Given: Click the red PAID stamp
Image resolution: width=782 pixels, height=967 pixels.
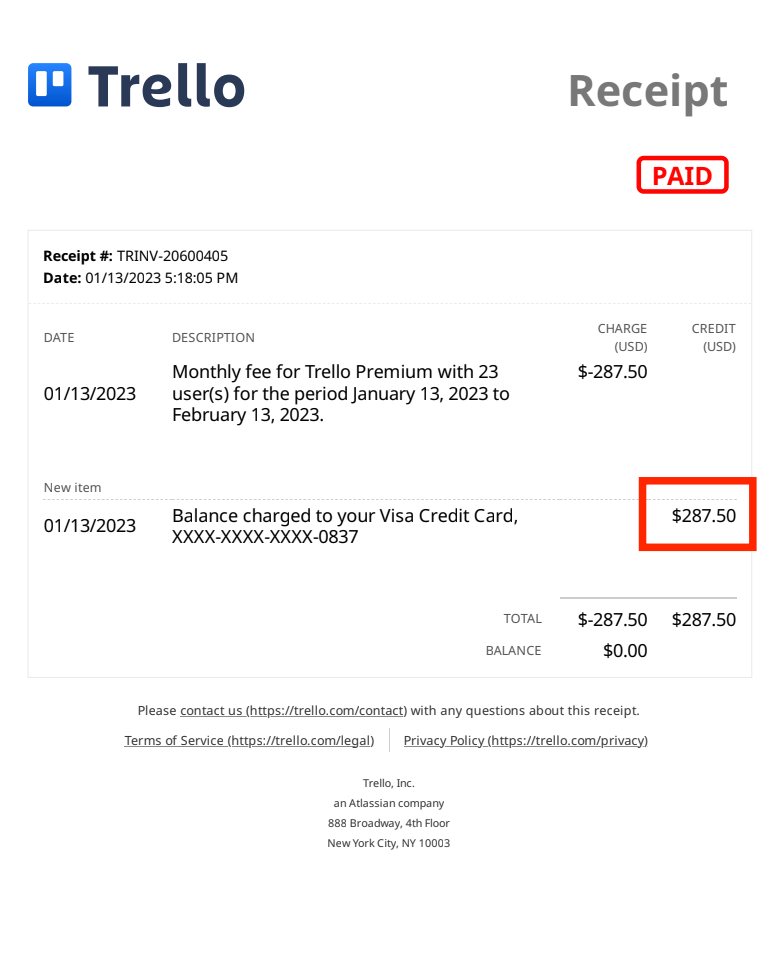Looking at the screenshot, I should point(682,175).
